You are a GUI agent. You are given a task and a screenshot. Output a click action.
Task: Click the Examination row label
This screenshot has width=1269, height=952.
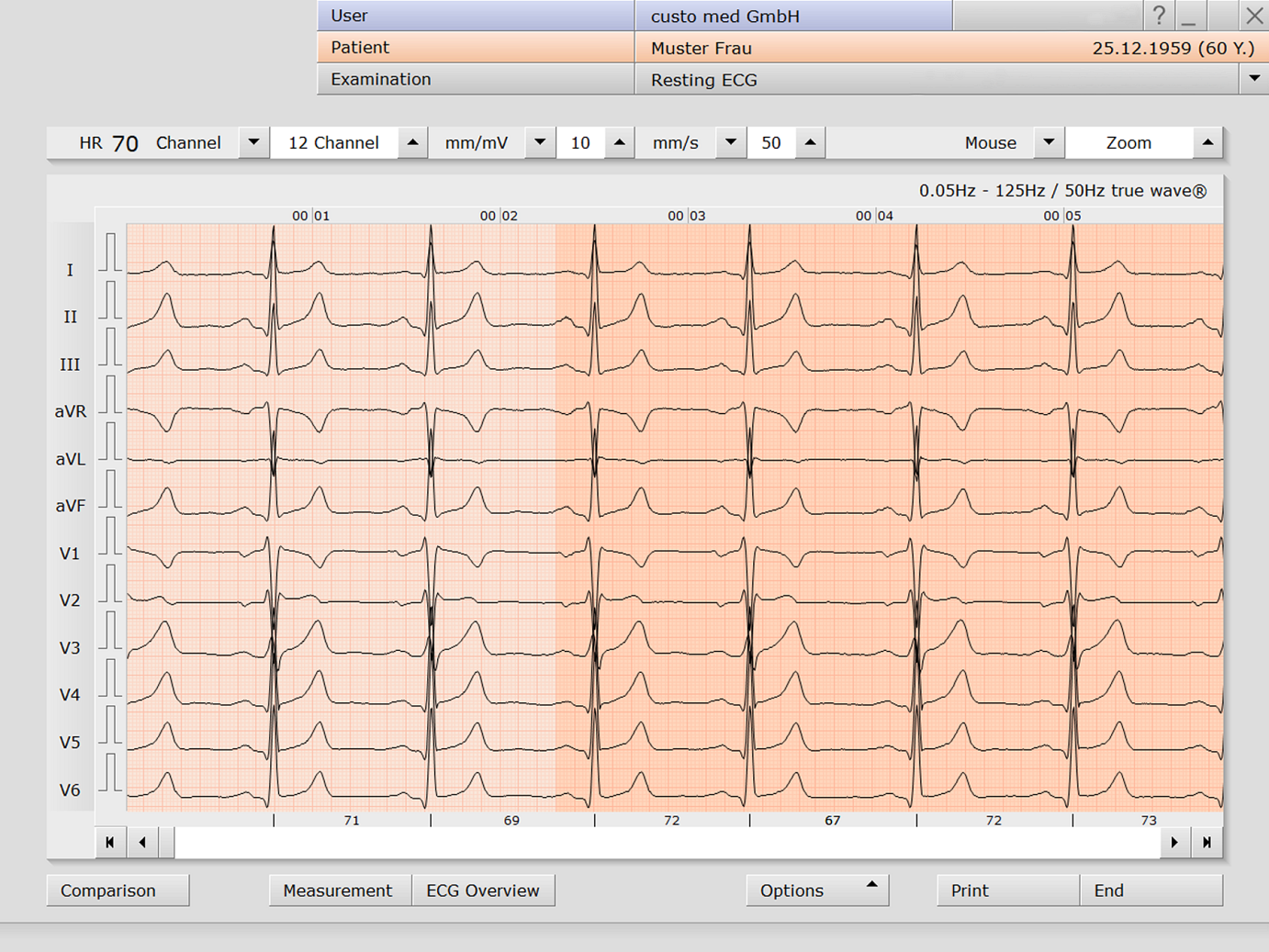(x=476, y=79)
